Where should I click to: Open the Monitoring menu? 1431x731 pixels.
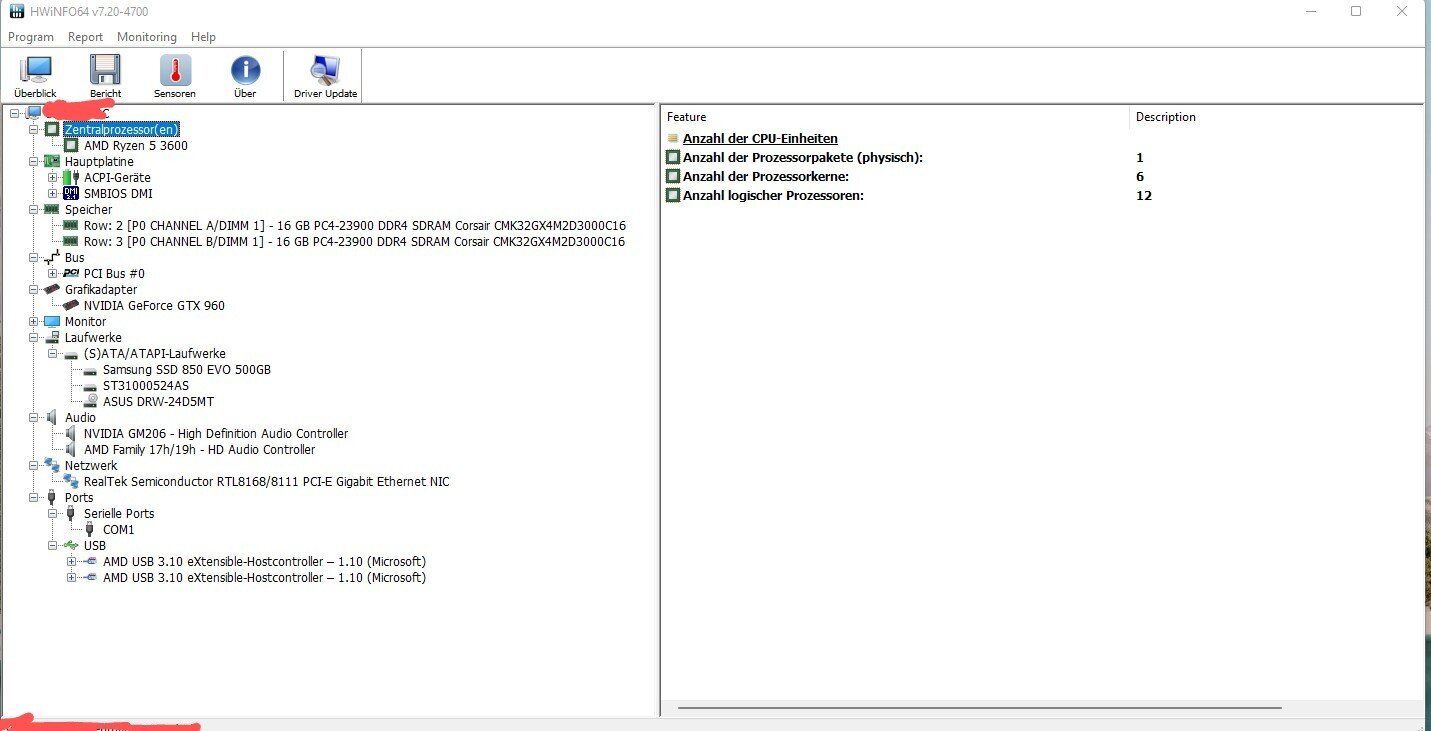click(x=147, y=37)
